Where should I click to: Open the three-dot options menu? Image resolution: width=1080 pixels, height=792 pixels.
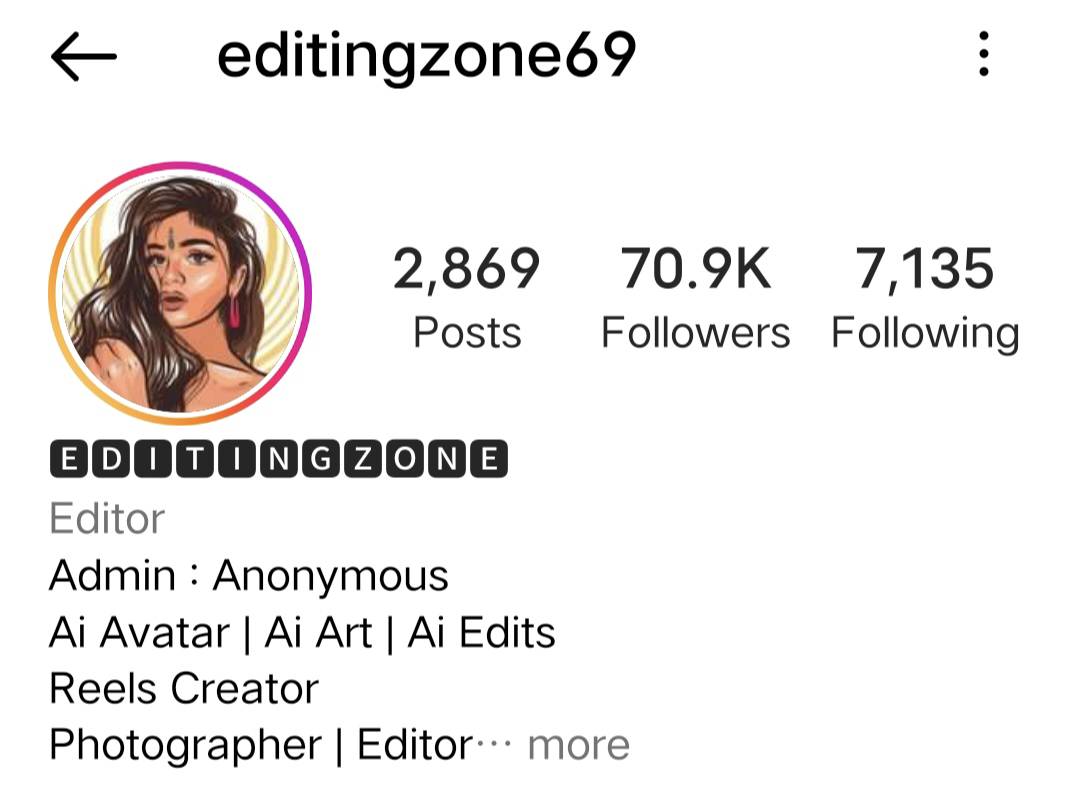[984, 54]
